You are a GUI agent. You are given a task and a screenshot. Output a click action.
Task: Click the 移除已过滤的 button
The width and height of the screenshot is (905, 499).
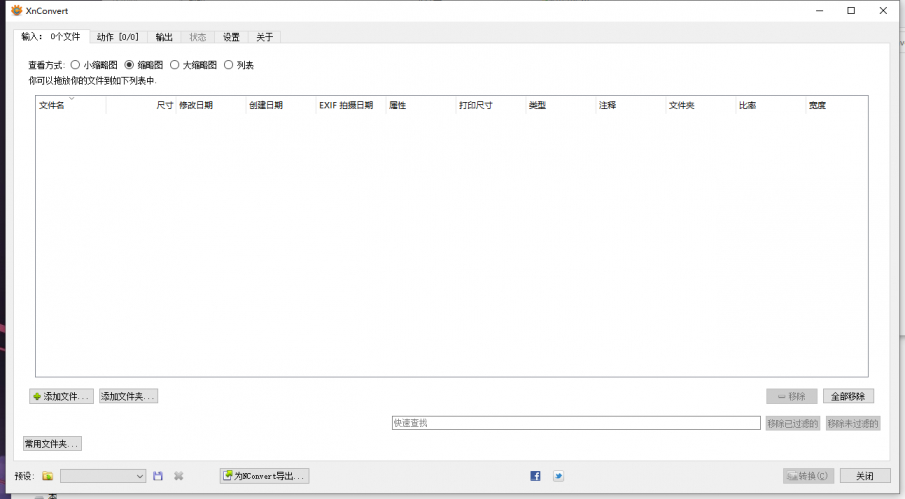[x=792, y=423]
